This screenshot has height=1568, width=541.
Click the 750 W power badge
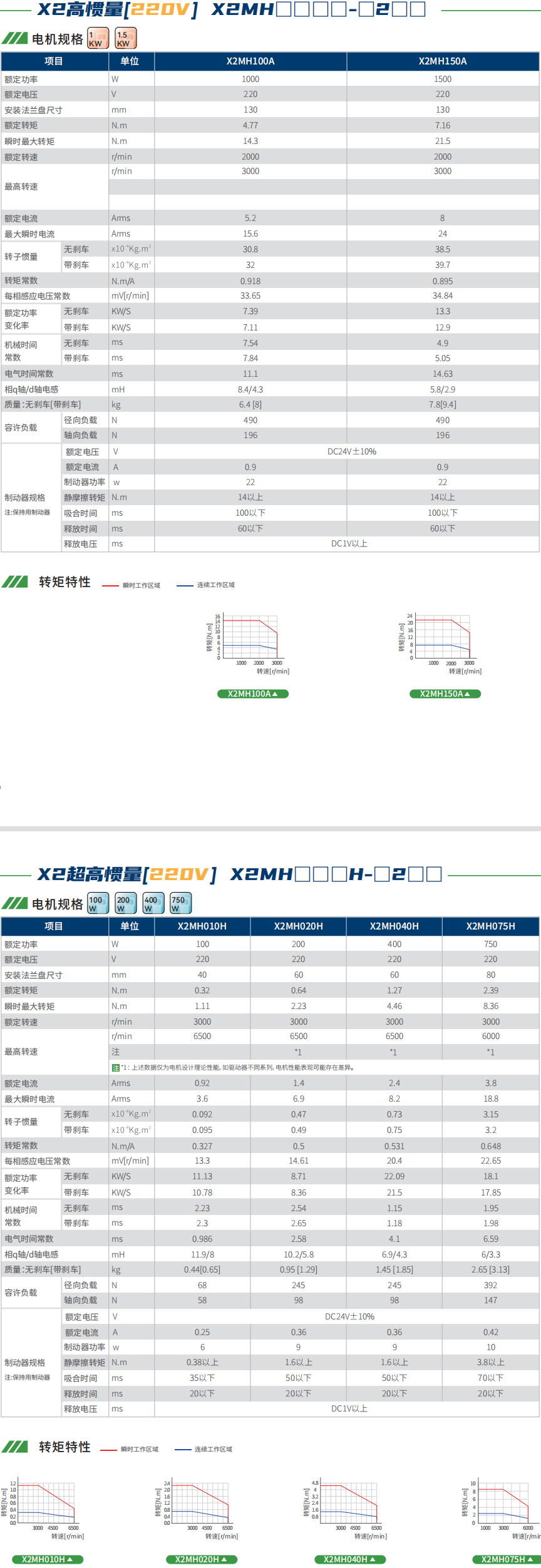tap(180, 903)
